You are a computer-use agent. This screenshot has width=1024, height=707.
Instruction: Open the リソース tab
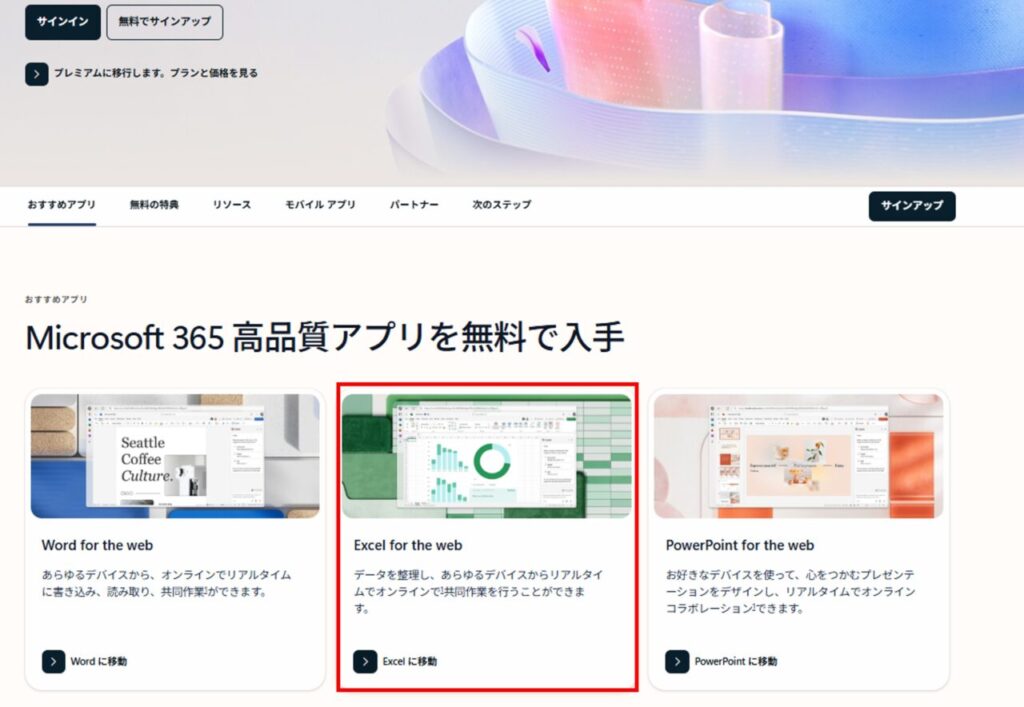pos(232,205)
